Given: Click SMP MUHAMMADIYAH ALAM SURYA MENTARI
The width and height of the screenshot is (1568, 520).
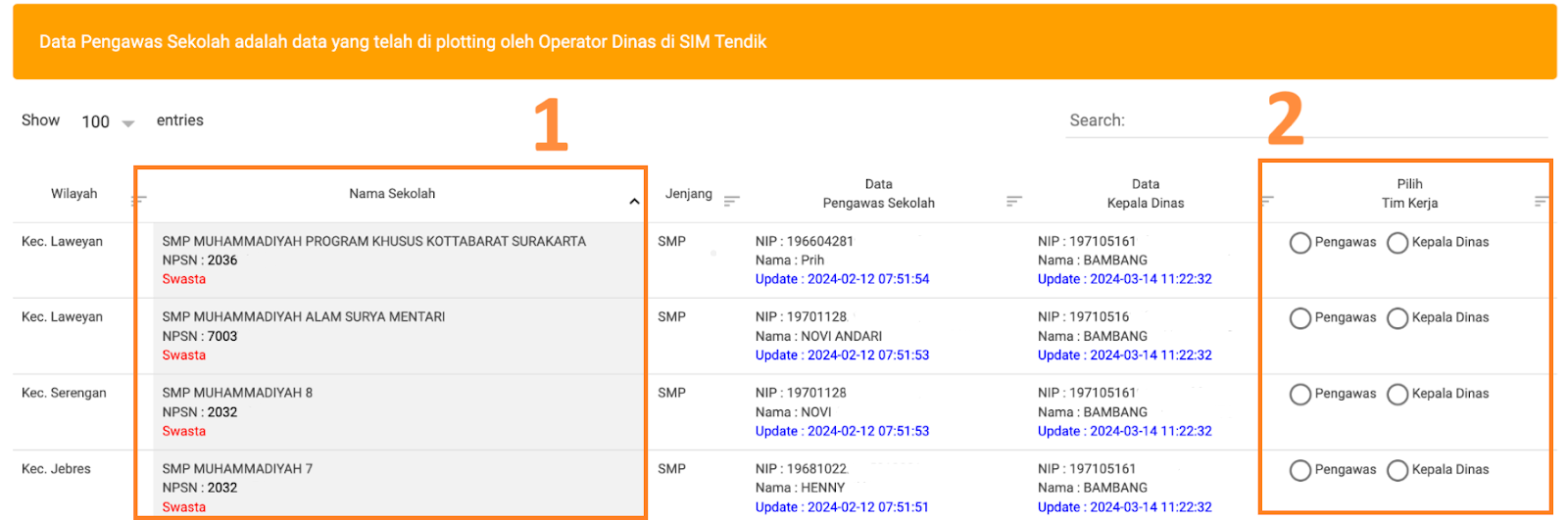Looking at the screenshot, I should (x=304, y=317).
